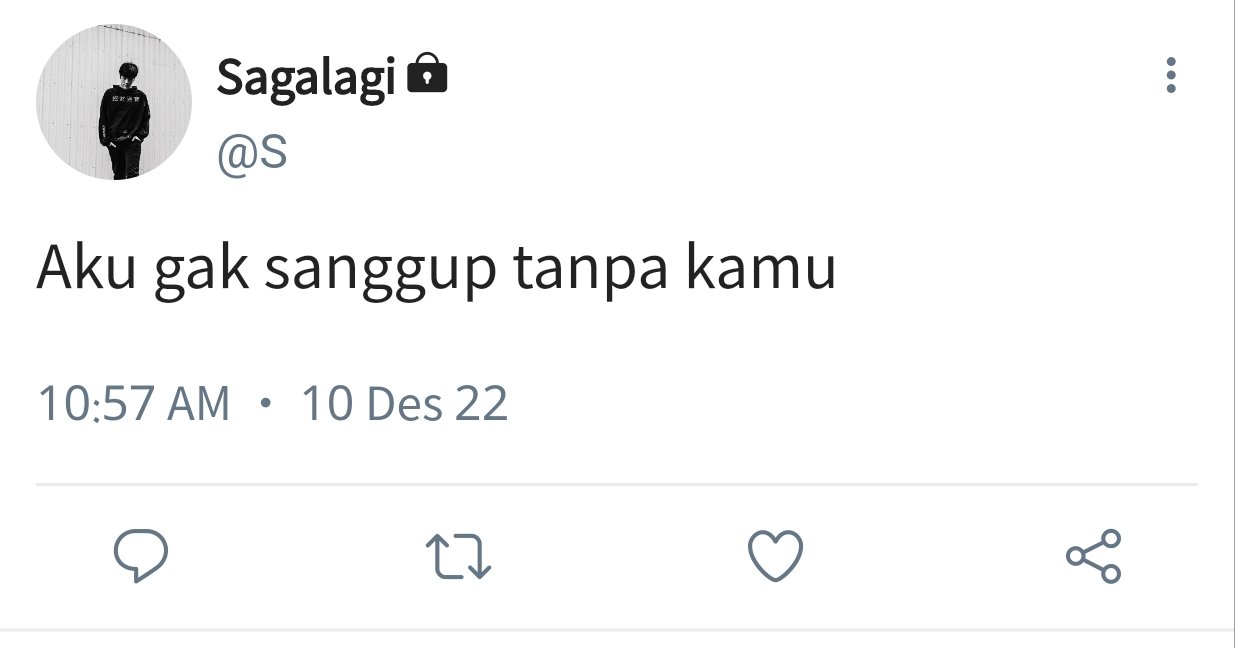Open profile via Sagalagi display name
This screenshot has width=1235, height=648.
308,79
